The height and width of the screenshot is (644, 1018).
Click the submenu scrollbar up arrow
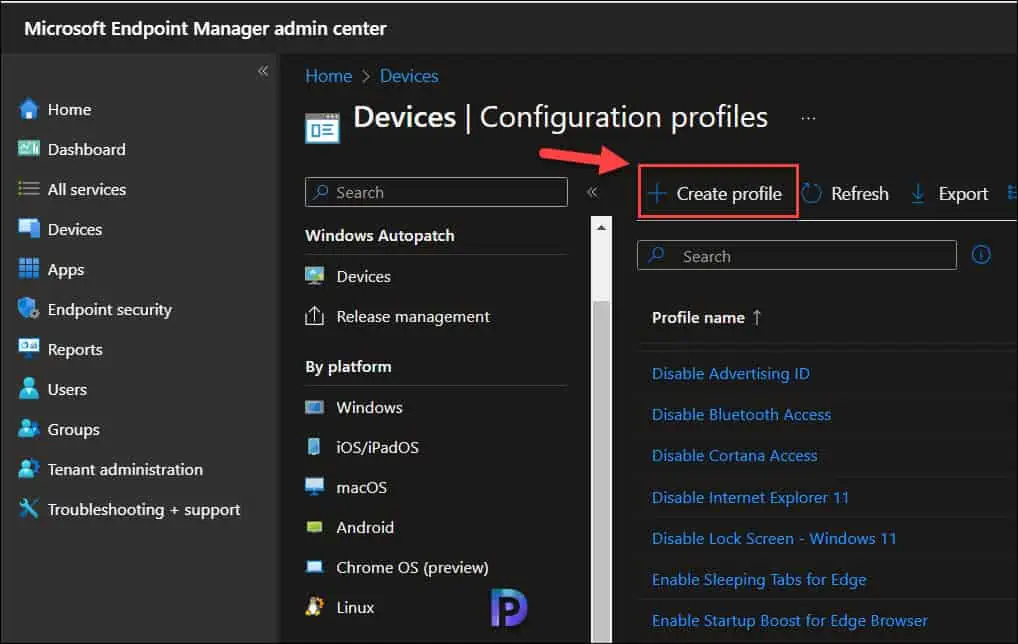pyautogui.click(x=601, y=228)
